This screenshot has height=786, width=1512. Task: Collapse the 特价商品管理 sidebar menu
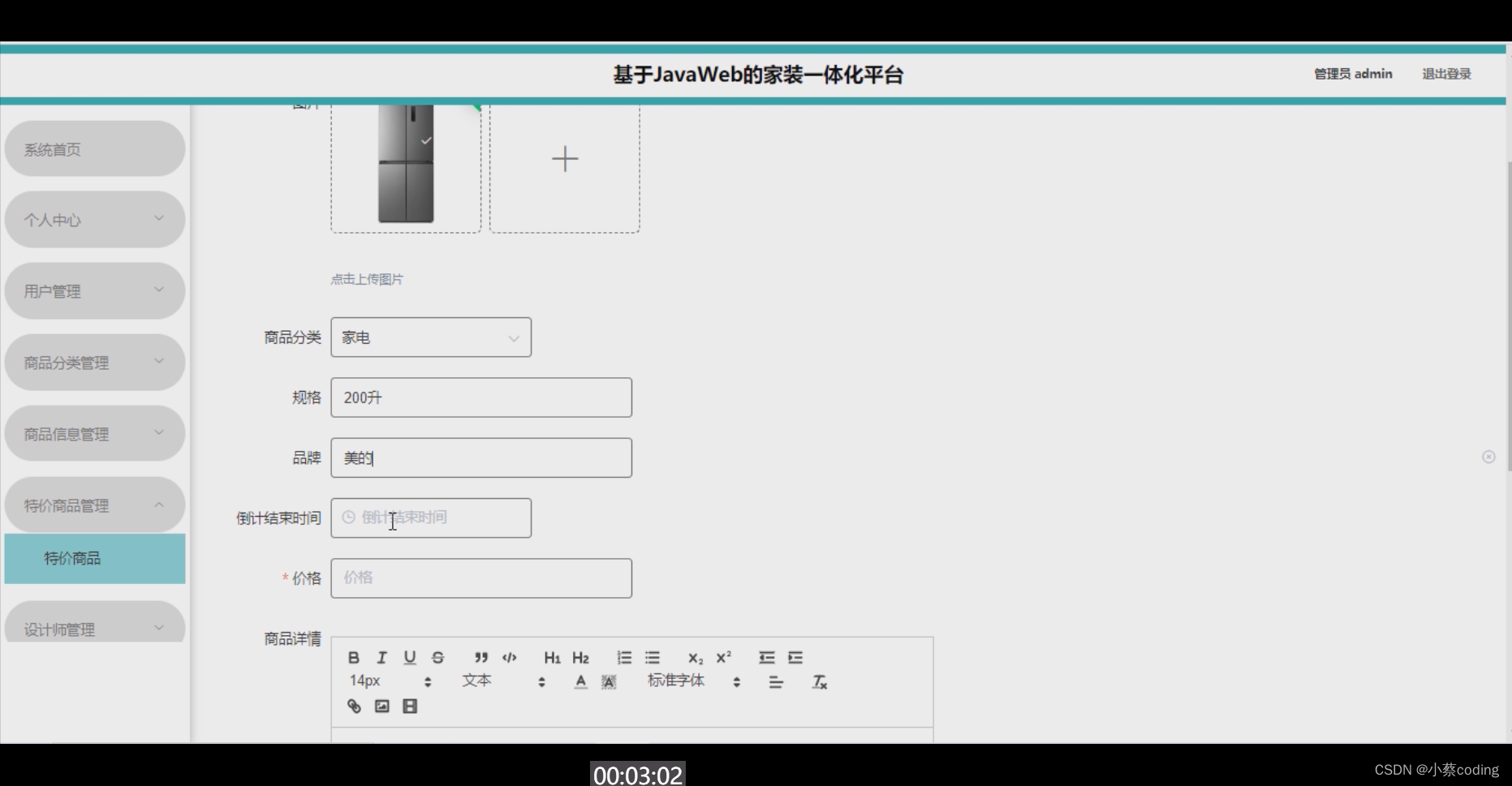click(x=95, y=505)
